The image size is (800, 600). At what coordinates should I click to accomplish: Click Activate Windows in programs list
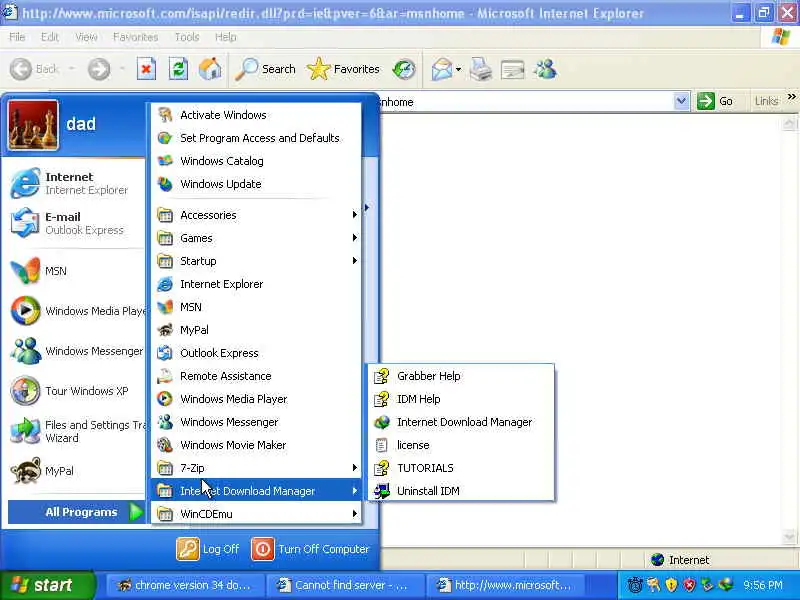point(256,115)
